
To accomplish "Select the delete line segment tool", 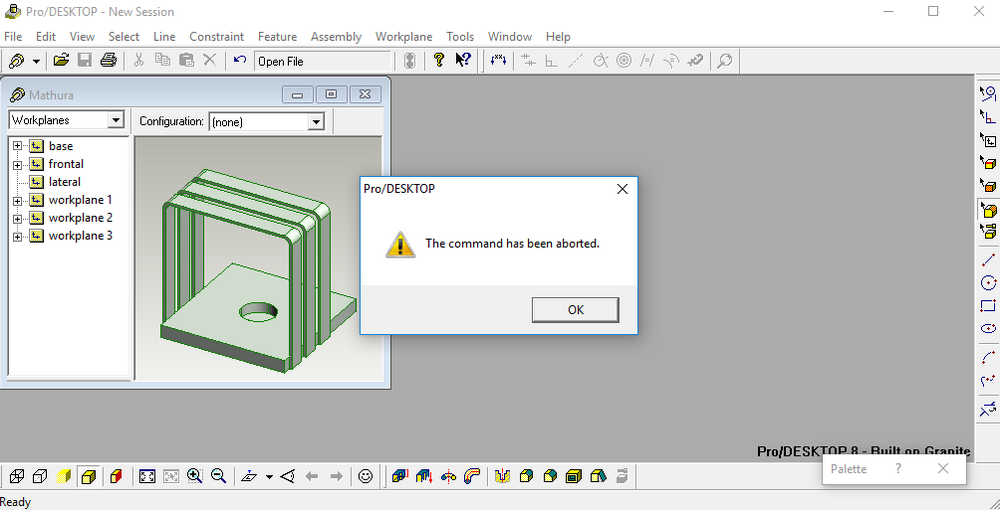I will (x=988, y=409).
